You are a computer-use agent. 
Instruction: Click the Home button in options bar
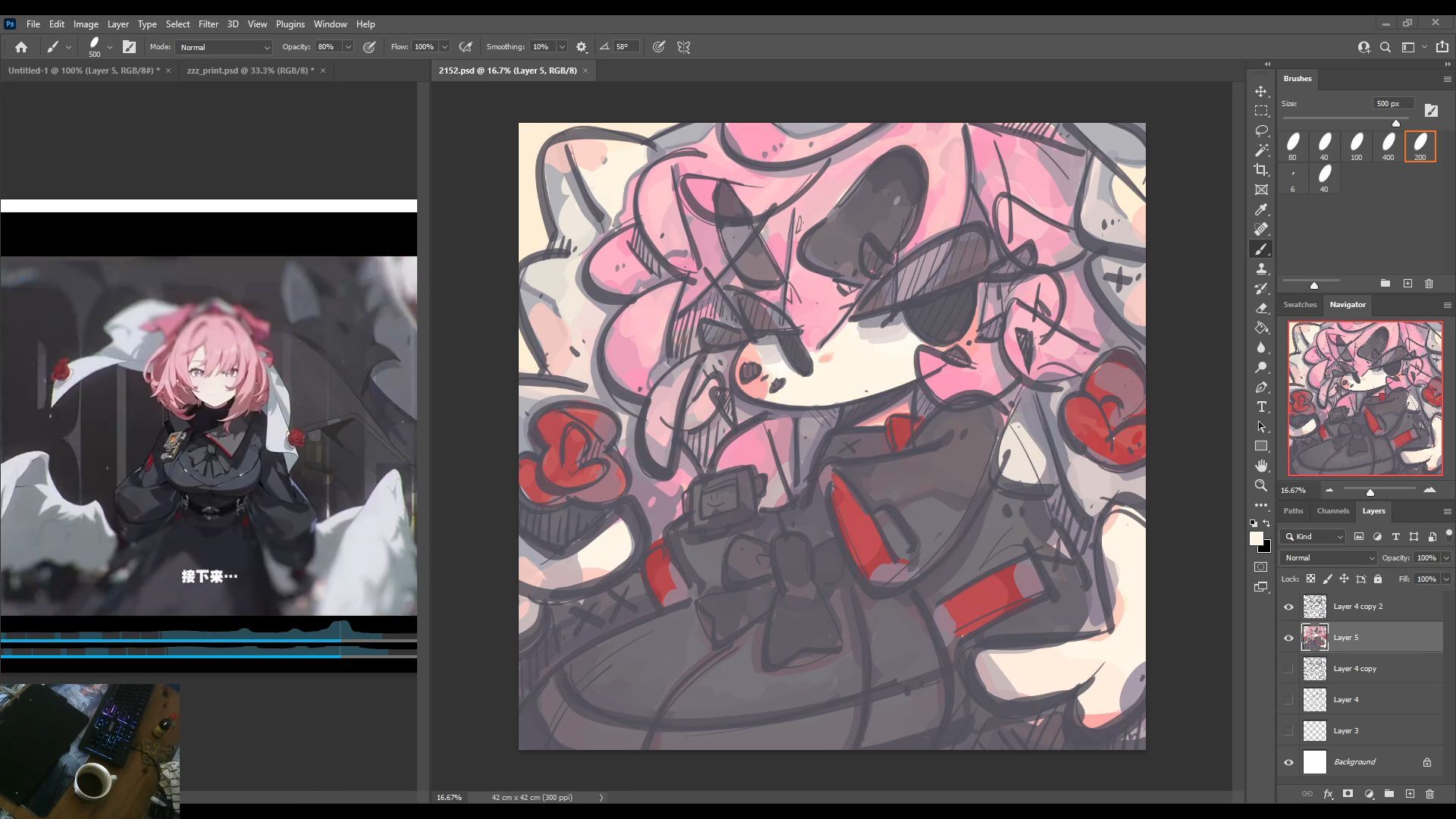point(21,47)
